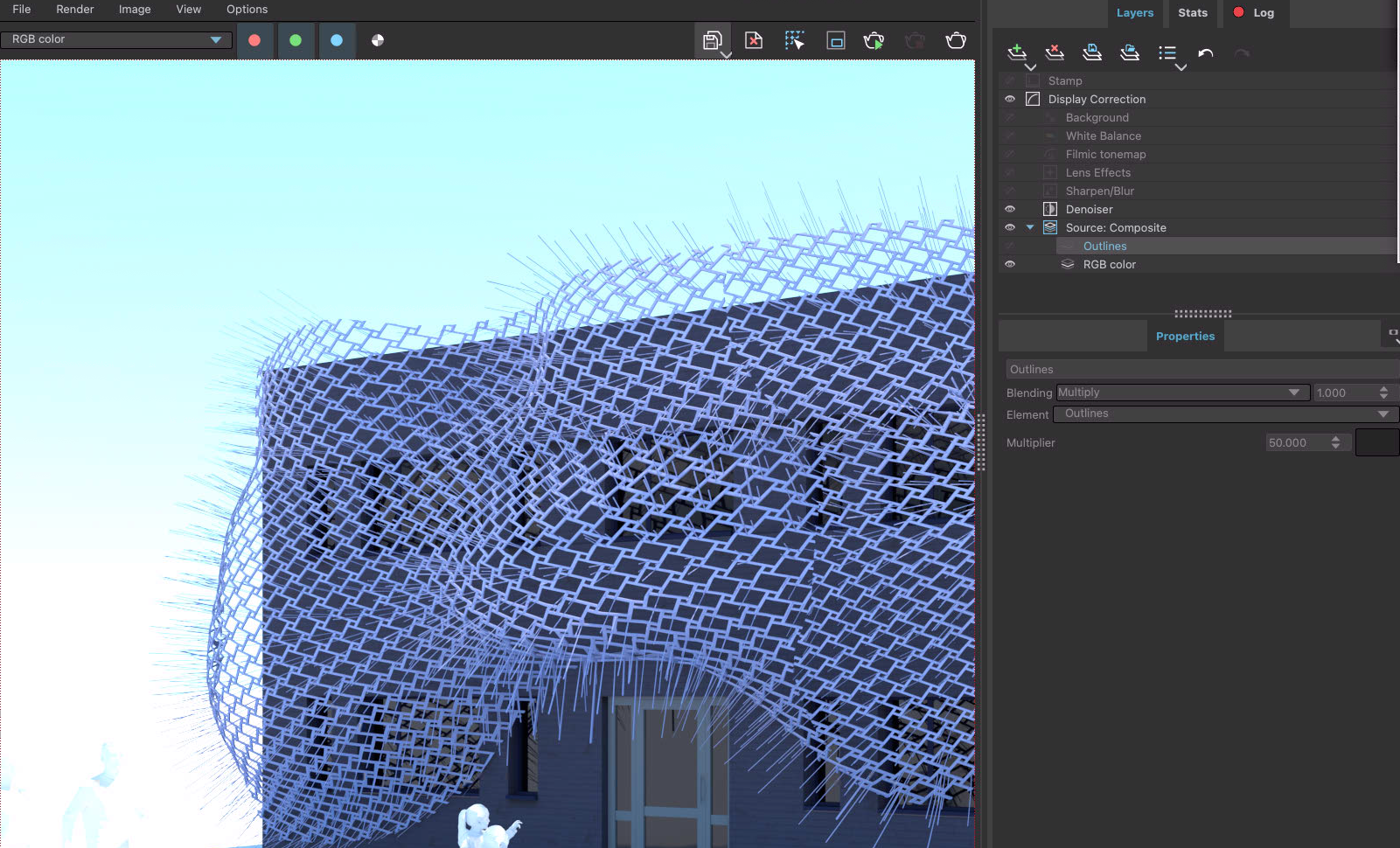This screenshot has width=1400, height=848.
Task: Enable the Background layer visibility
Action: point(1010,117)
